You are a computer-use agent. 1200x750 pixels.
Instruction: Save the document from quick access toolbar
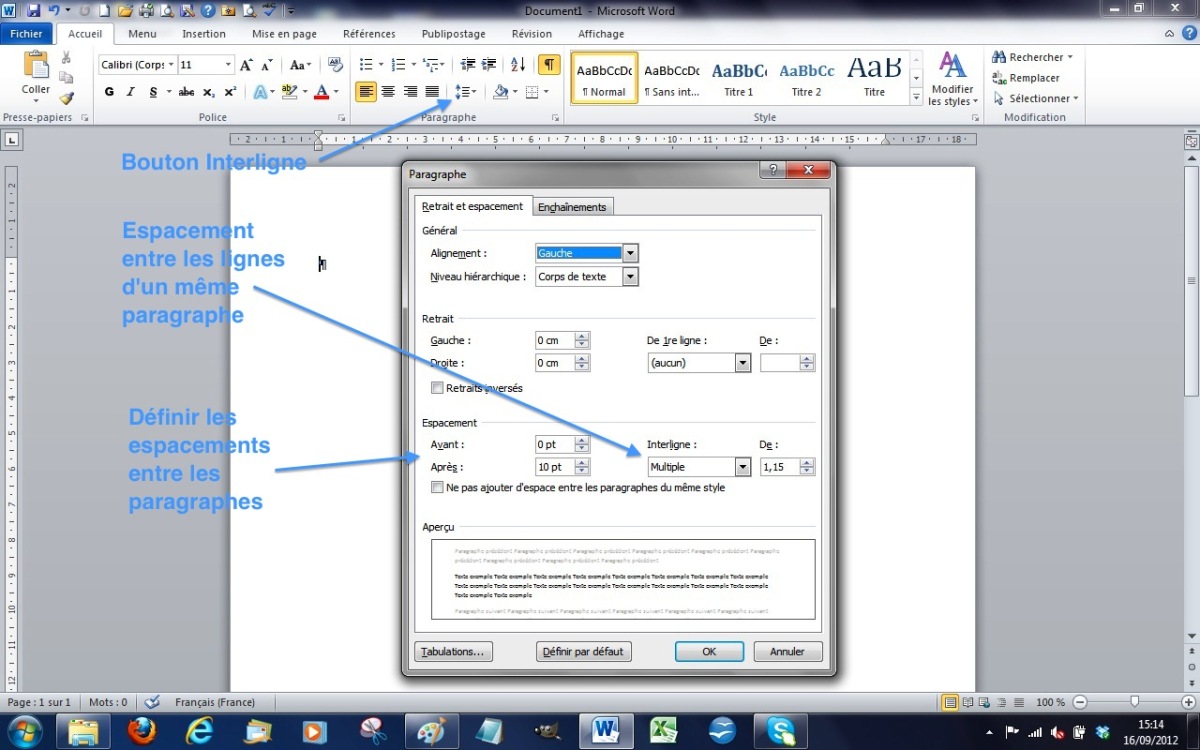33,11
